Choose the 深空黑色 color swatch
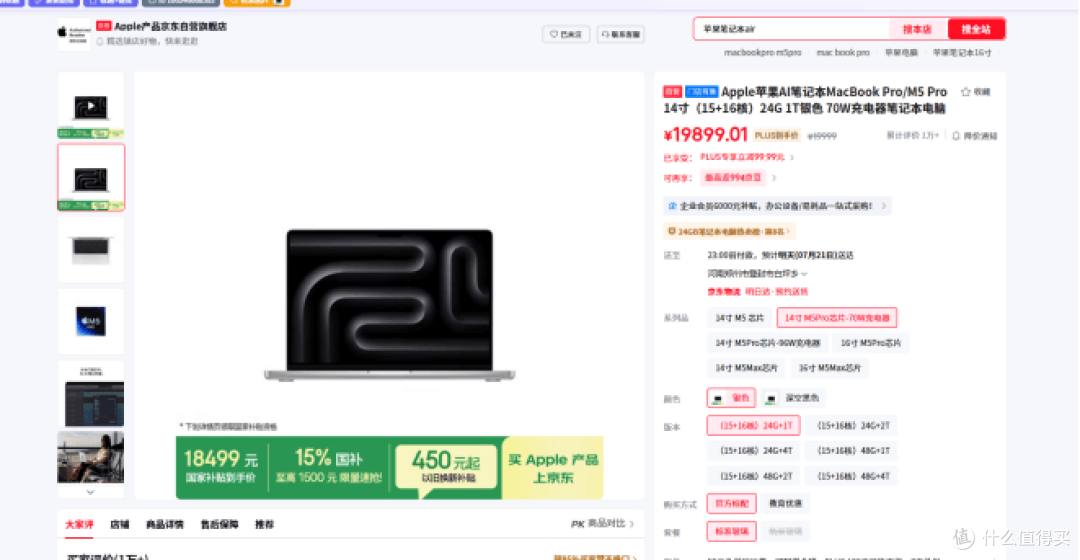 point(793,397)
